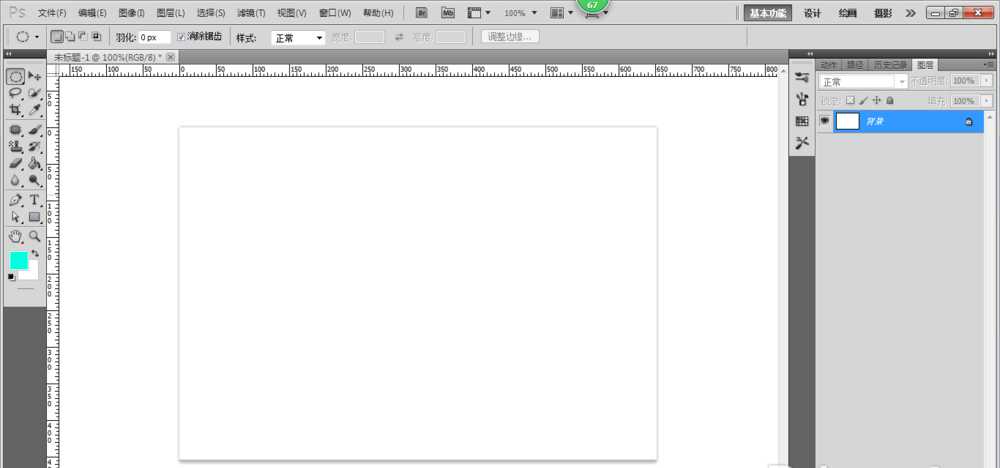Toggle the 消除锯齿 anti-alias checkbox
The height and width of the screenshot is (468, 1000).
point(181,38)
